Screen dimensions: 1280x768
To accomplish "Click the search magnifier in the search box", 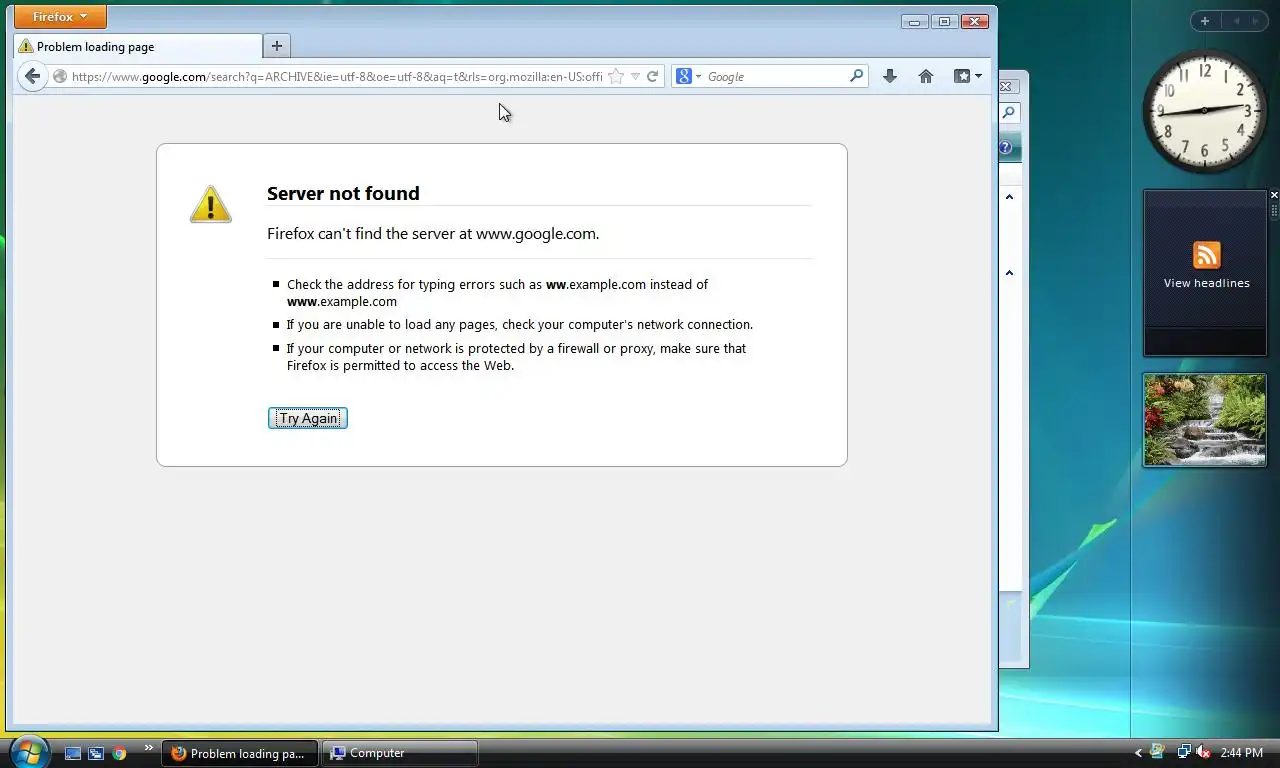I will click(x=856, y=76).
